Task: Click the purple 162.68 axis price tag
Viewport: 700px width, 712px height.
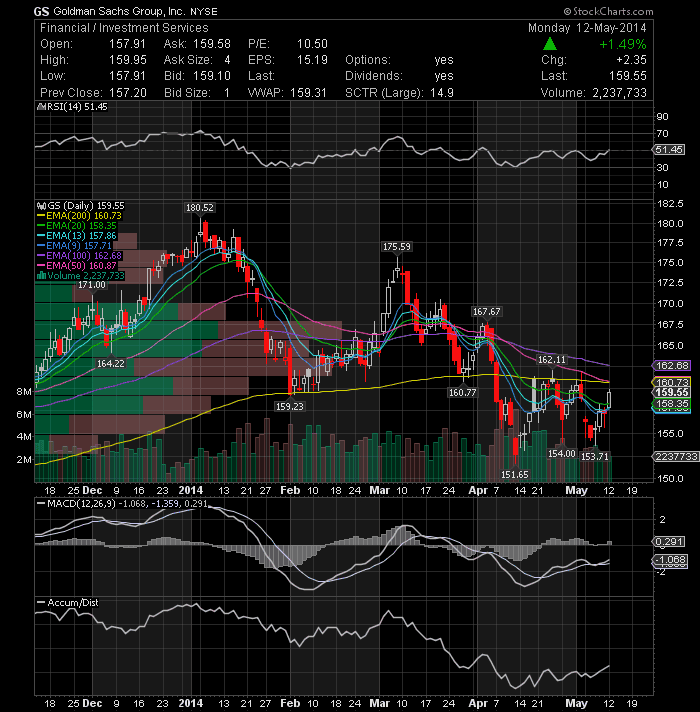Action: [x=672, y=366]
